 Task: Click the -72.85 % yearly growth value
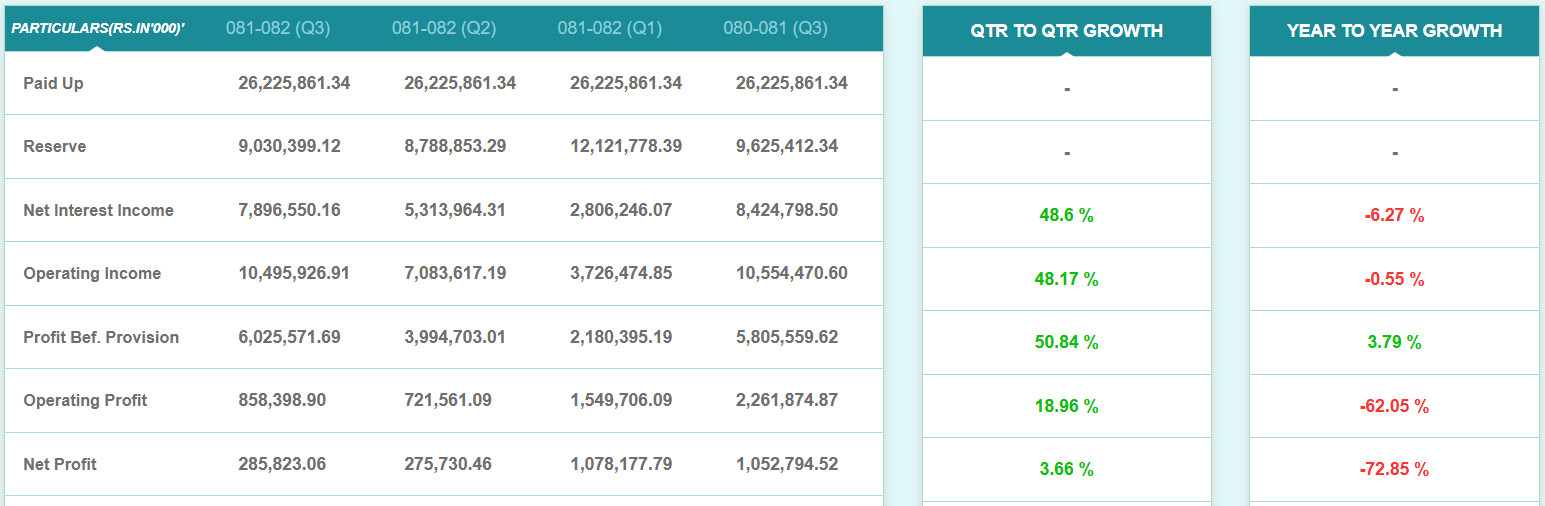[1395, 469]
